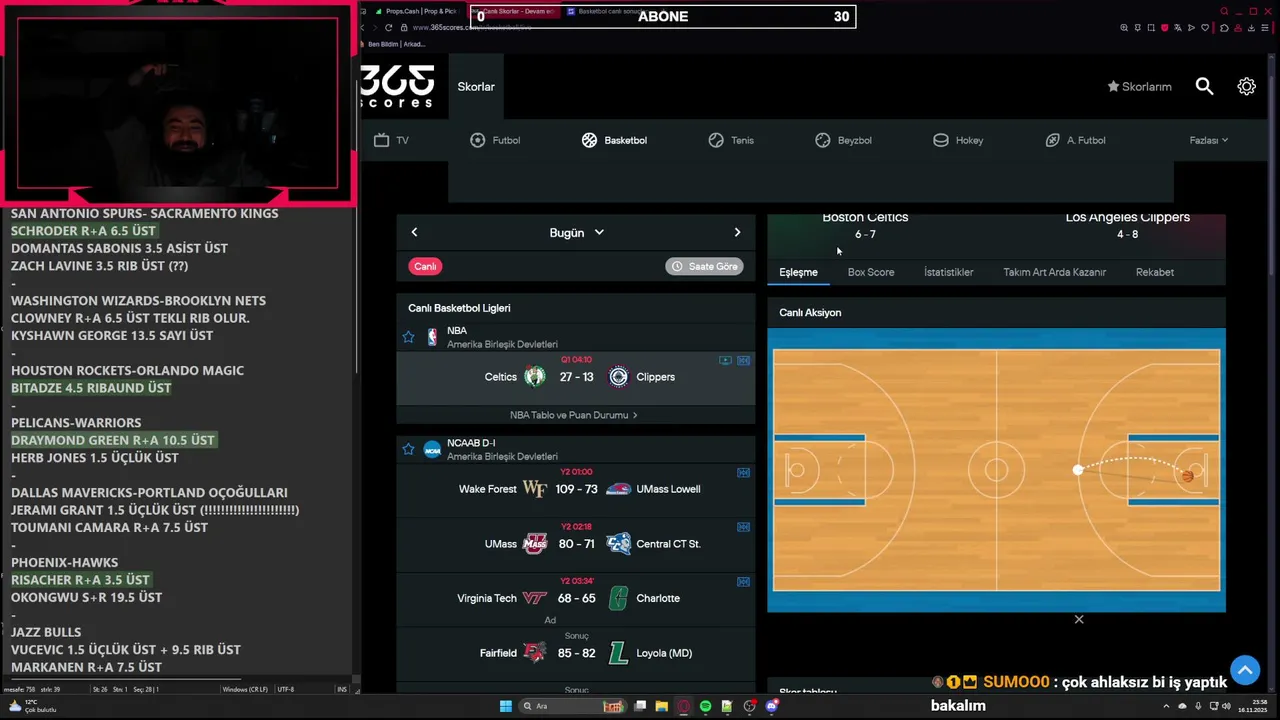Click the ABONE subscriber goal bar
The height and width of the screenshot is (720, 1280).
click(663, 16)
